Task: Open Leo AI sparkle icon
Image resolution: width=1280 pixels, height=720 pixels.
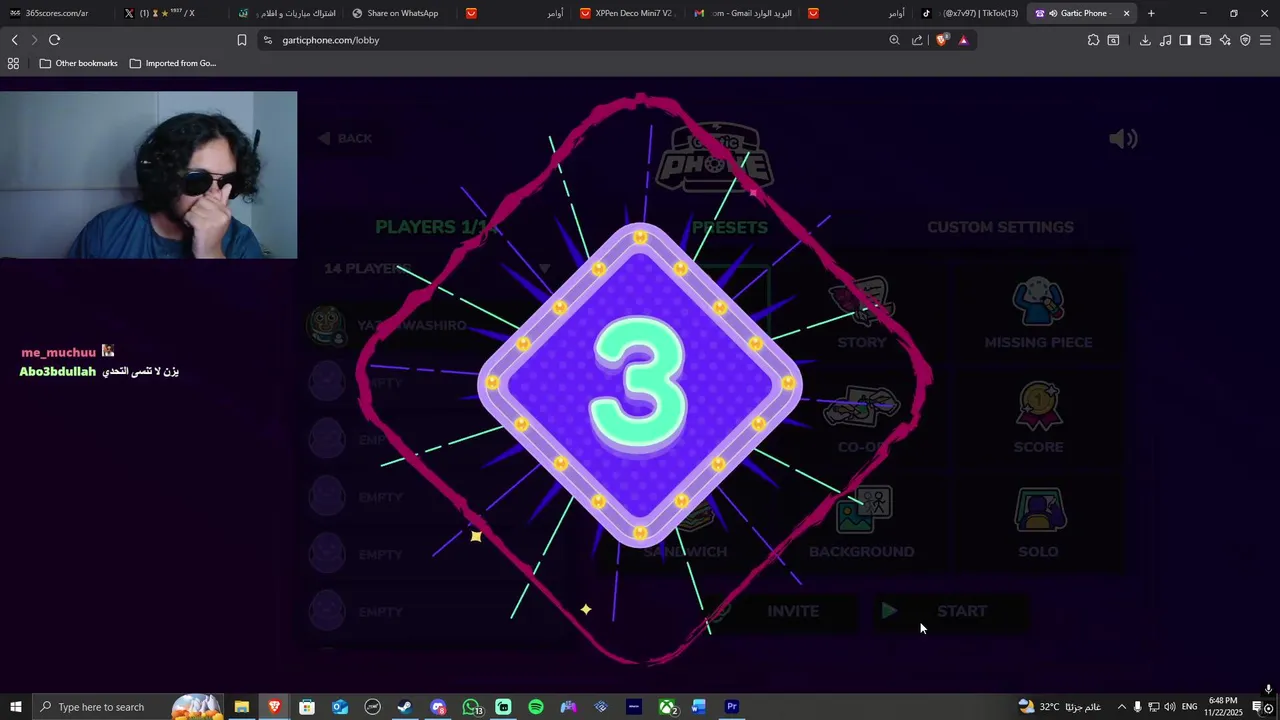Action: click(x=1225, y=40)
